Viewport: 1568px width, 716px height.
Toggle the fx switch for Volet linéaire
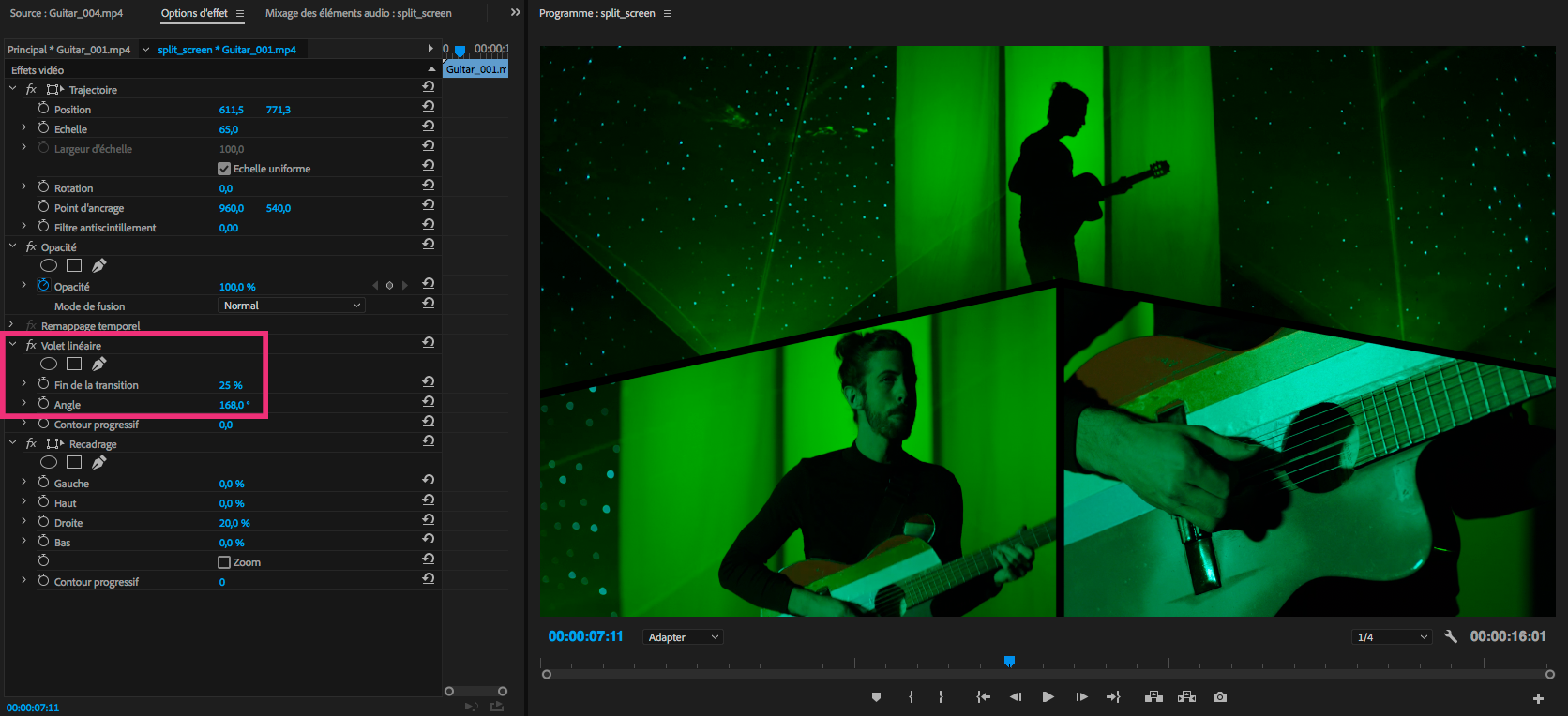(x=31, y=345)
